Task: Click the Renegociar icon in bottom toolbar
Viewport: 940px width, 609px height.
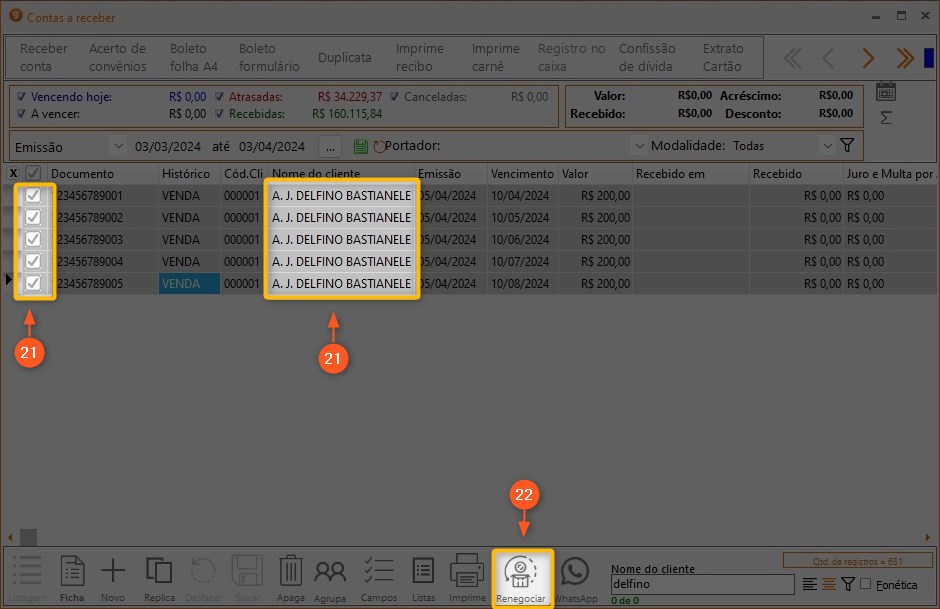Action: click(522, 576)
